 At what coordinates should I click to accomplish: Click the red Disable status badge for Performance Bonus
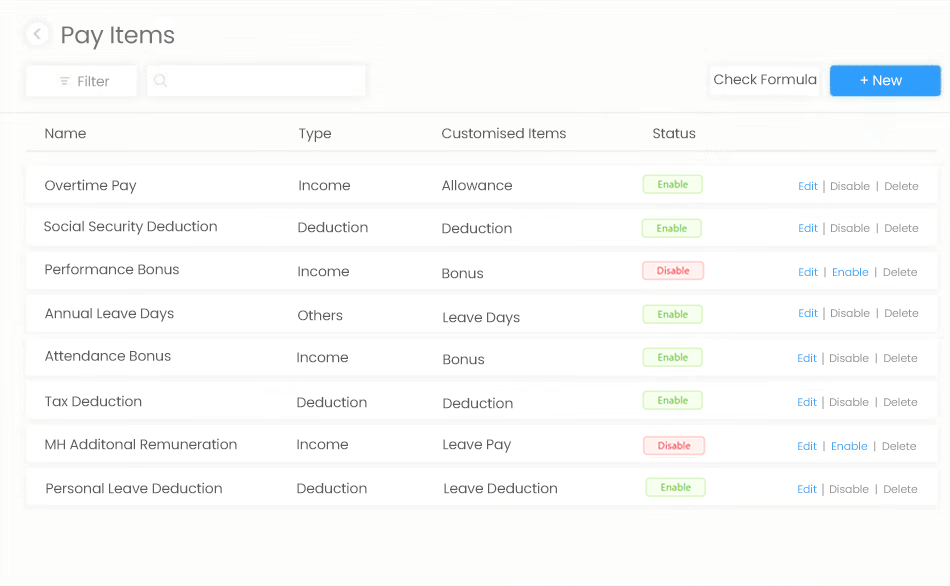tap(673, 271)
